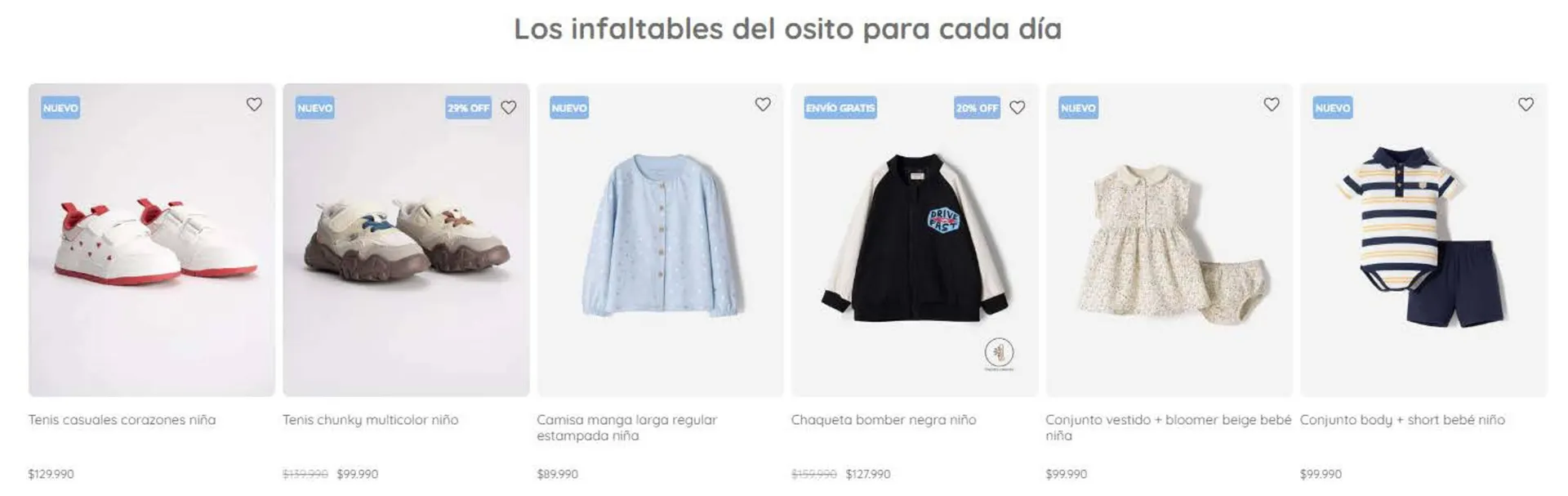Favorite the Conjunto vestido + bloomer heart
Viewport: 1568px width, 496px height.
1272,105
